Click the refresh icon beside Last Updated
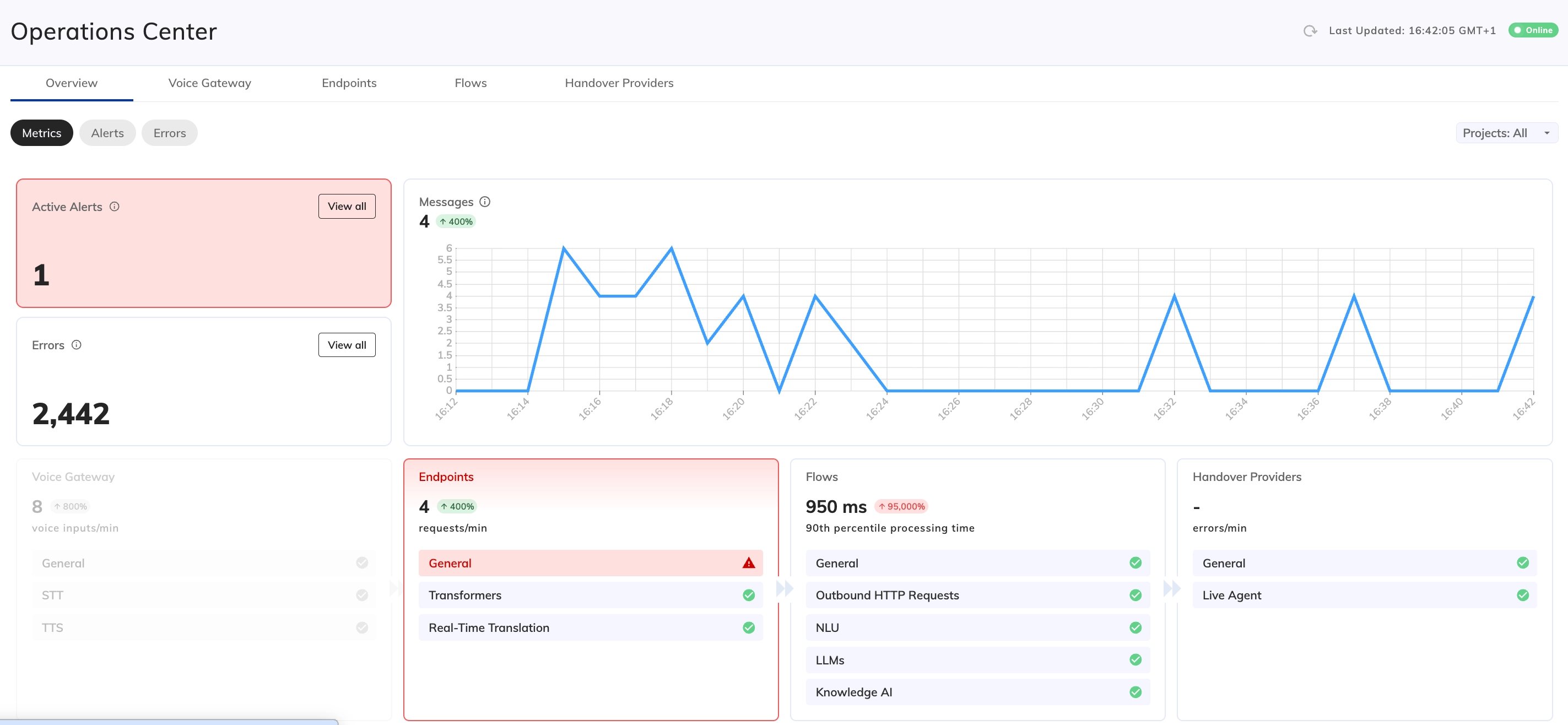The width and height of the screenshot is (1568, 725). (x=1310, y=30)
